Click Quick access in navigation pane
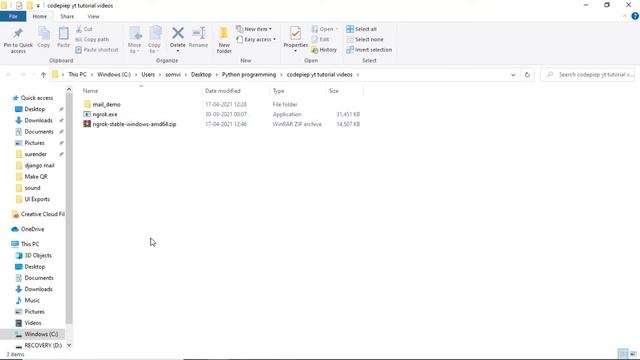 pyautogui.click(x=37, y=98)
